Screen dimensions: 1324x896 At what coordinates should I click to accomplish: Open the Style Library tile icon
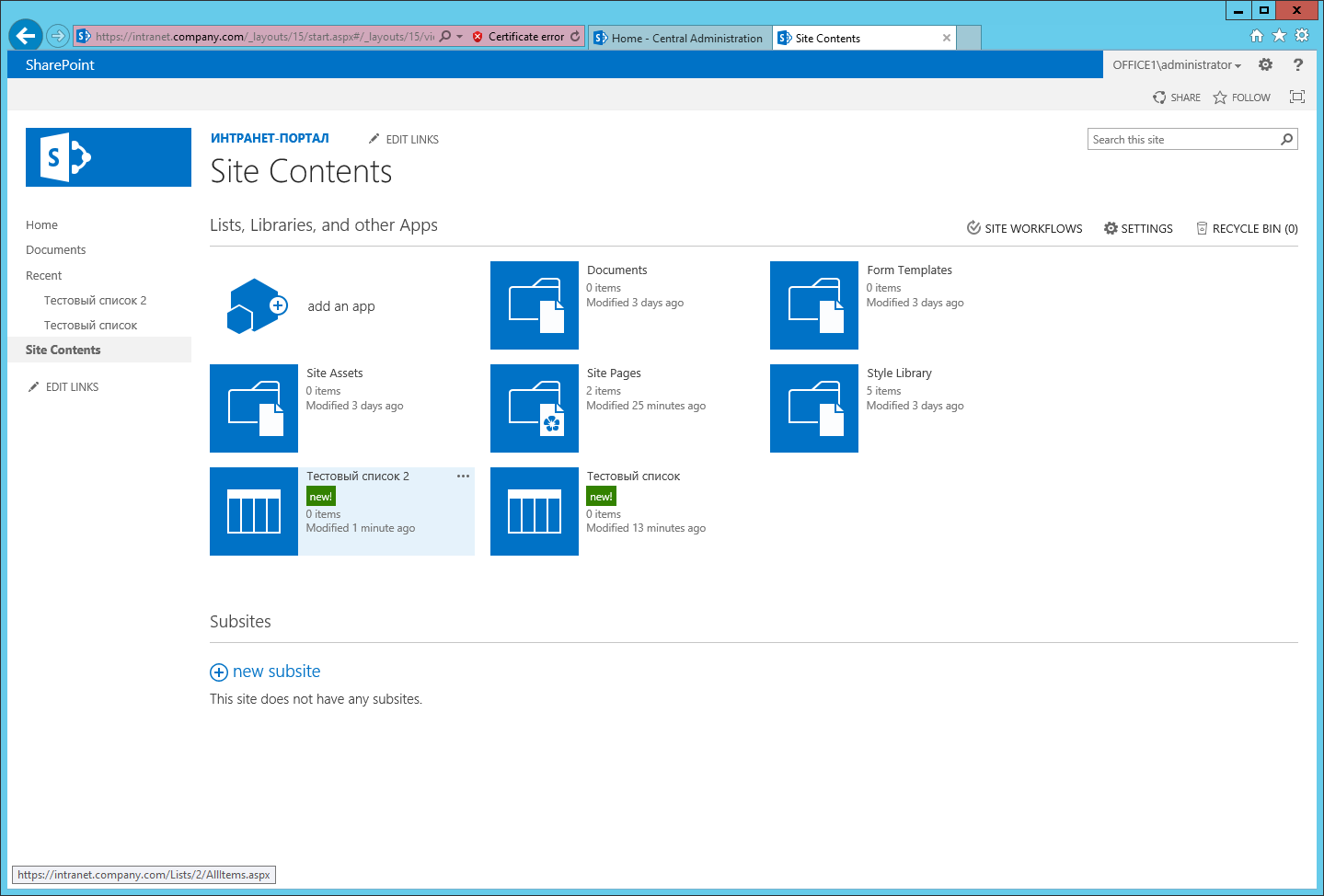coord(814,408)
